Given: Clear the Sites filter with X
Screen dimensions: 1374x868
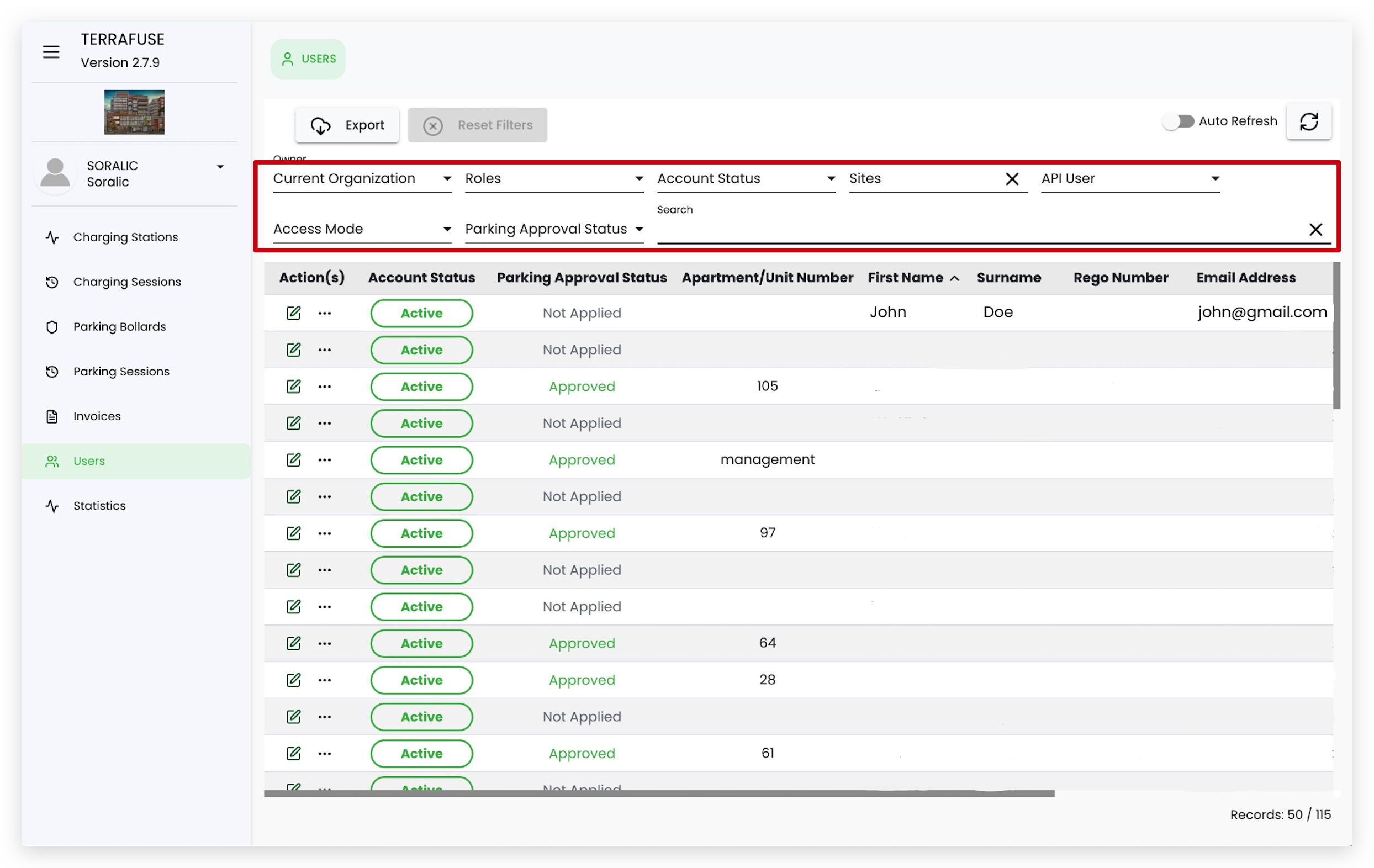Looking at the screenshot, I should point(1012,179).
